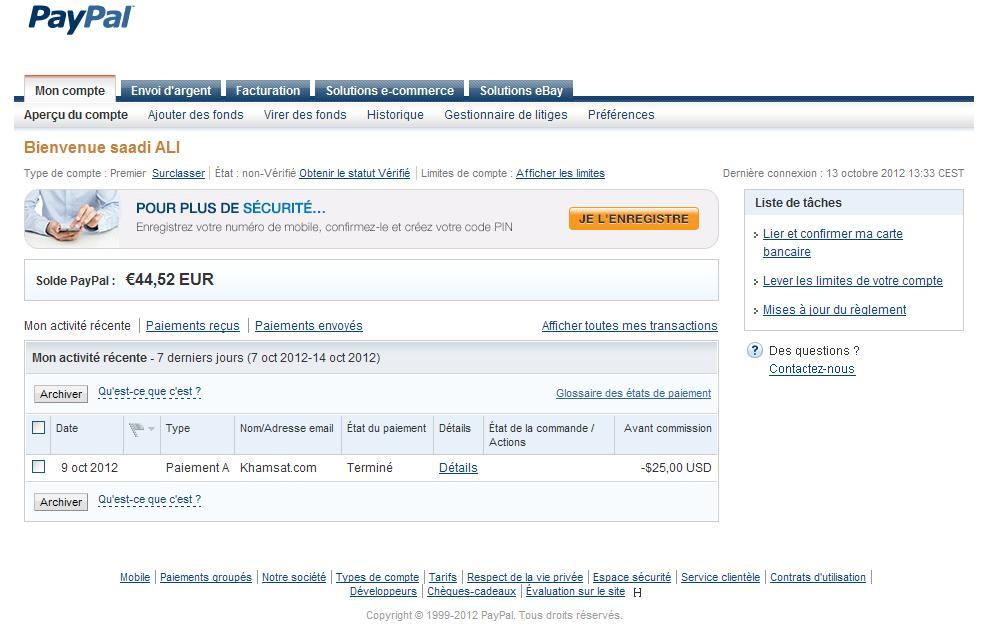The height and width of the screenshot is (643, 1004).
Task: Open Service clientèle footer link
Action: tap(720, 577)
